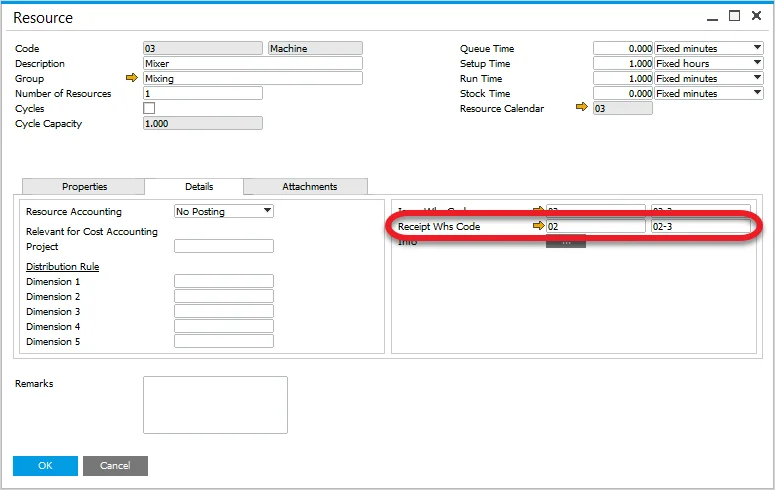This screenshot has height=490, width=775.
Task: Confirm with the OK button
Action: (45, 465)
